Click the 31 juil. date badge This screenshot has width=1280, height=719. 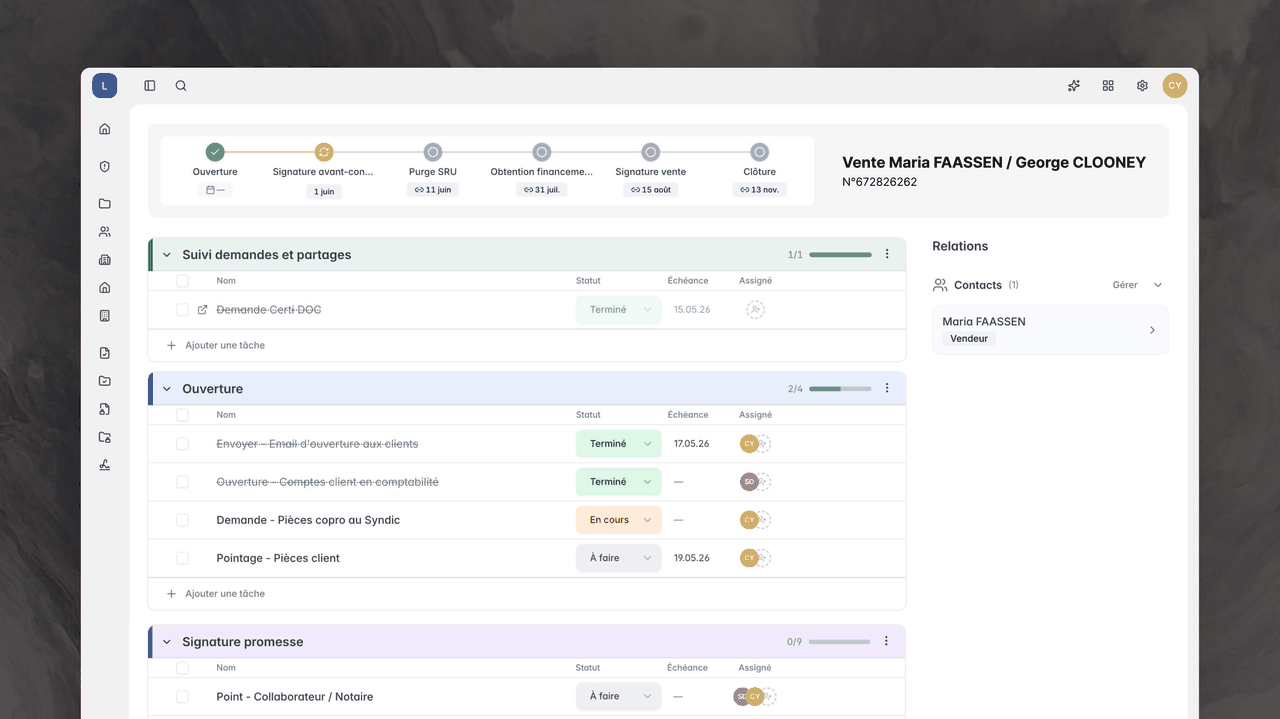click(x=542, y=189)
